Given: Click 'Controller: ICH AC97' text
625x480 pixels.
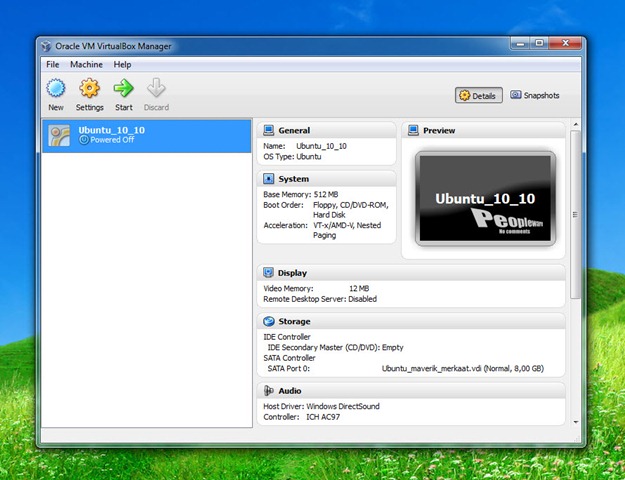Looking at the screenshot, I should pyautogui.click(x=302, y=417).
